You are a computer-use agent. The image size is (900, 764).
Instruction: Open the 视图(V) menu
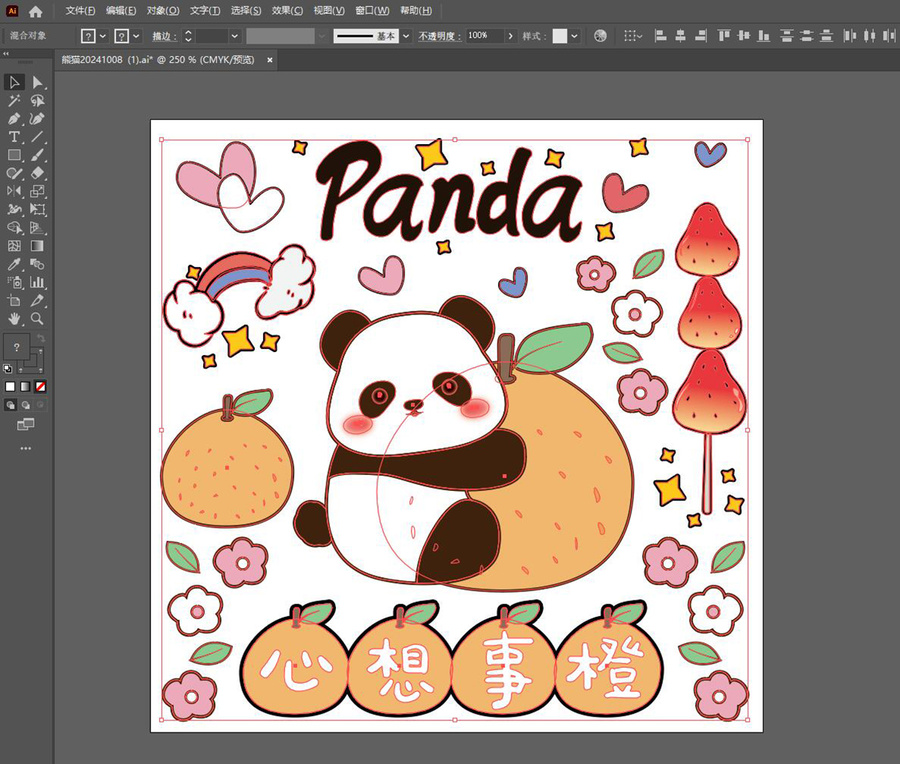329,10
